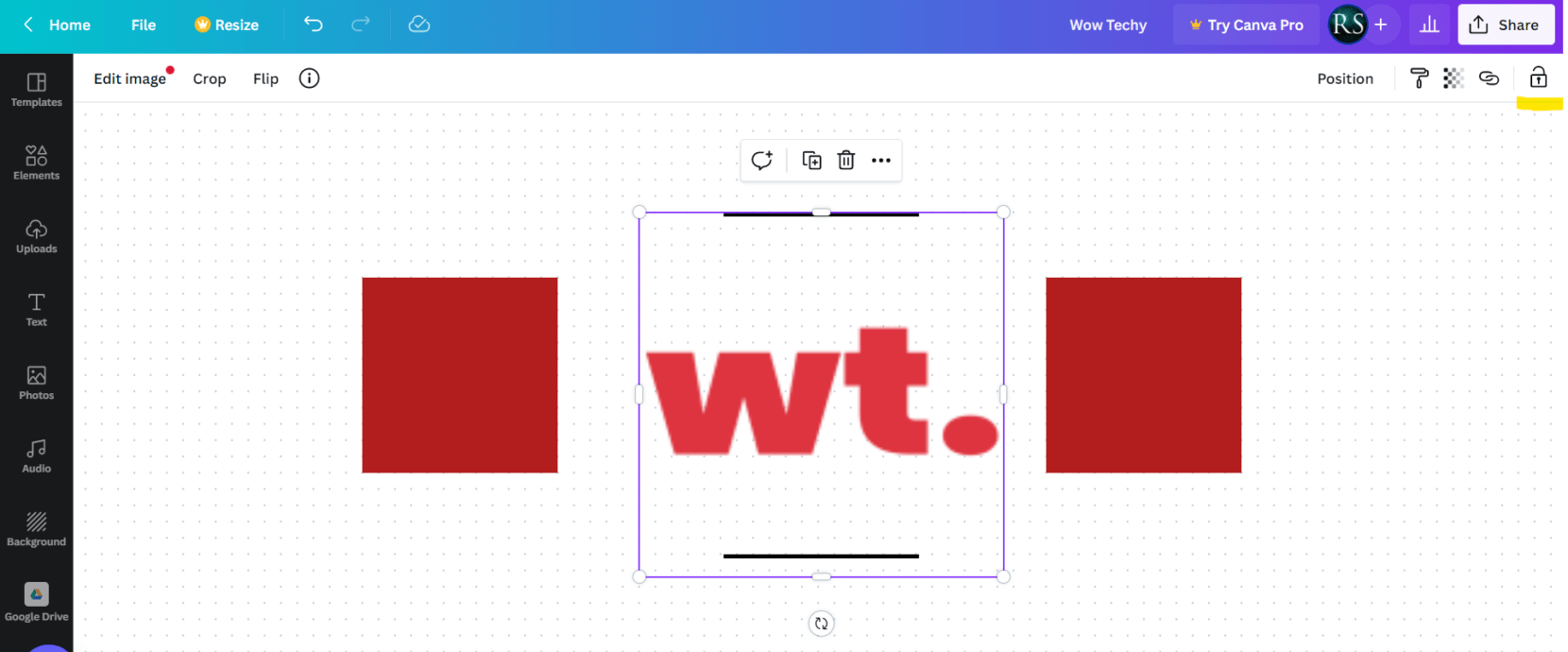Toggle the lock padlock icon
Screen dimensions: 1568x652
(x=1539, y=77)
